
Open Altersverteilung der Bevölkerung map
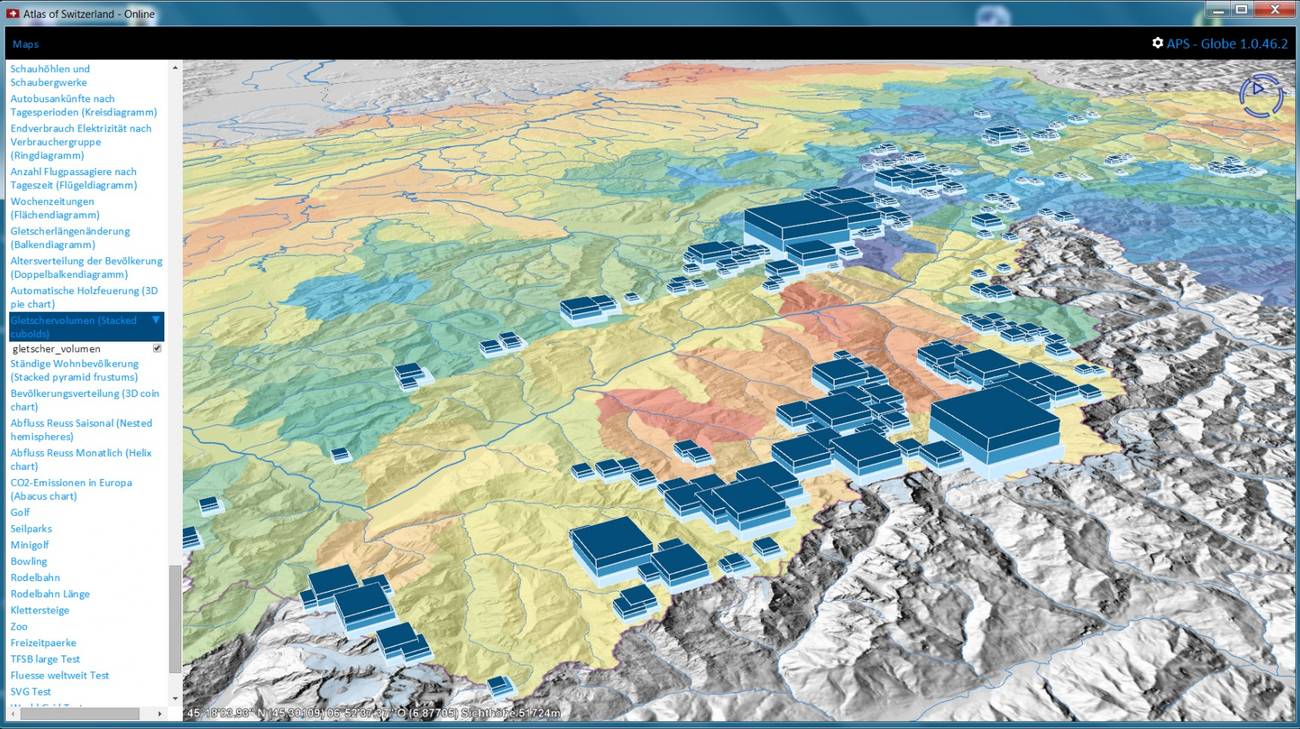[x=86, y=267]
